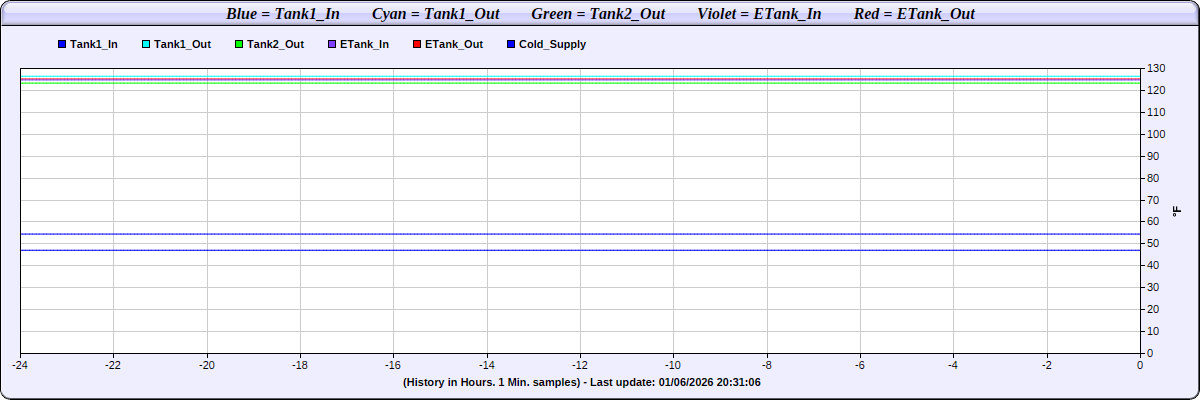
Task: Click the 50 y-axis value label
Action: (1153, 243)
